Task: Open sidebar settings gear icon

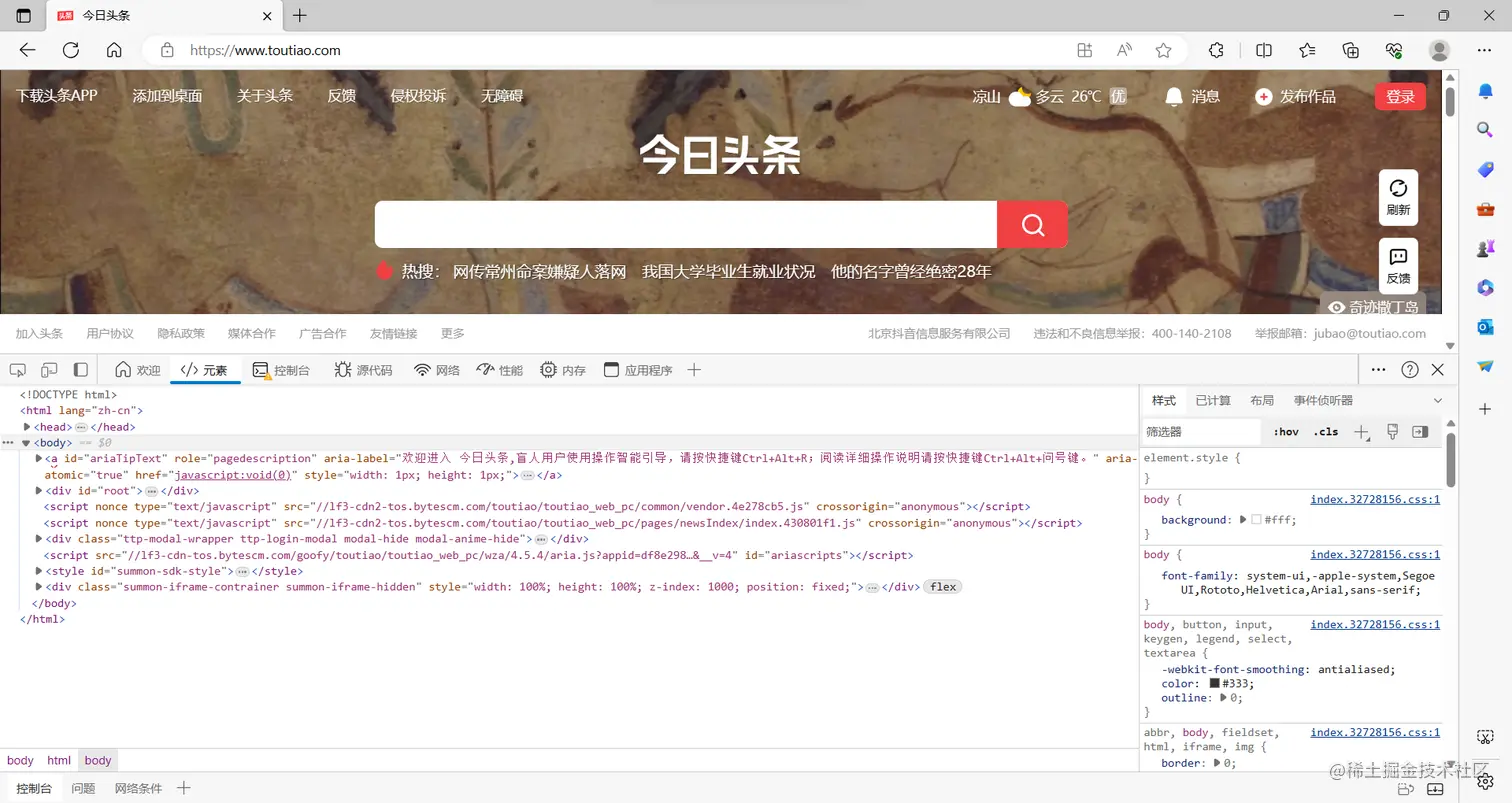Action: pyautogui.click(x=1486, y=781)
